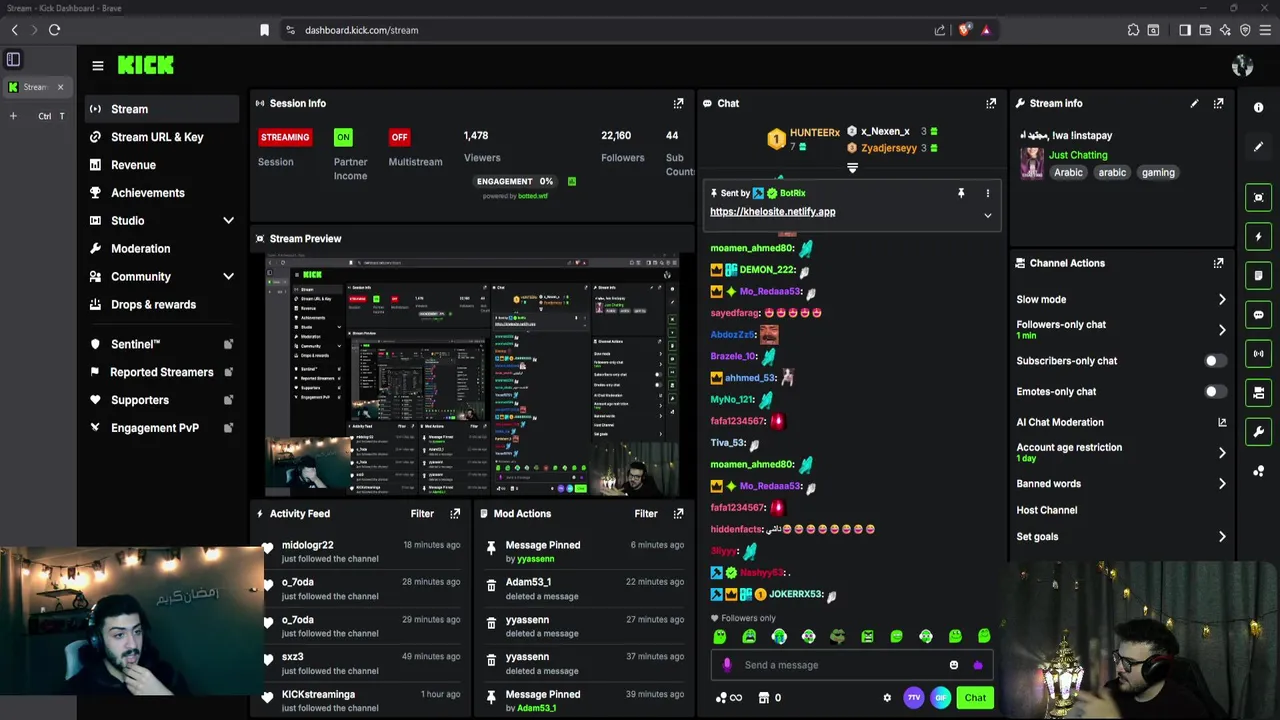Pop out the Stream info panel
Screen dimensions: 1280x720
[1218, 103]
